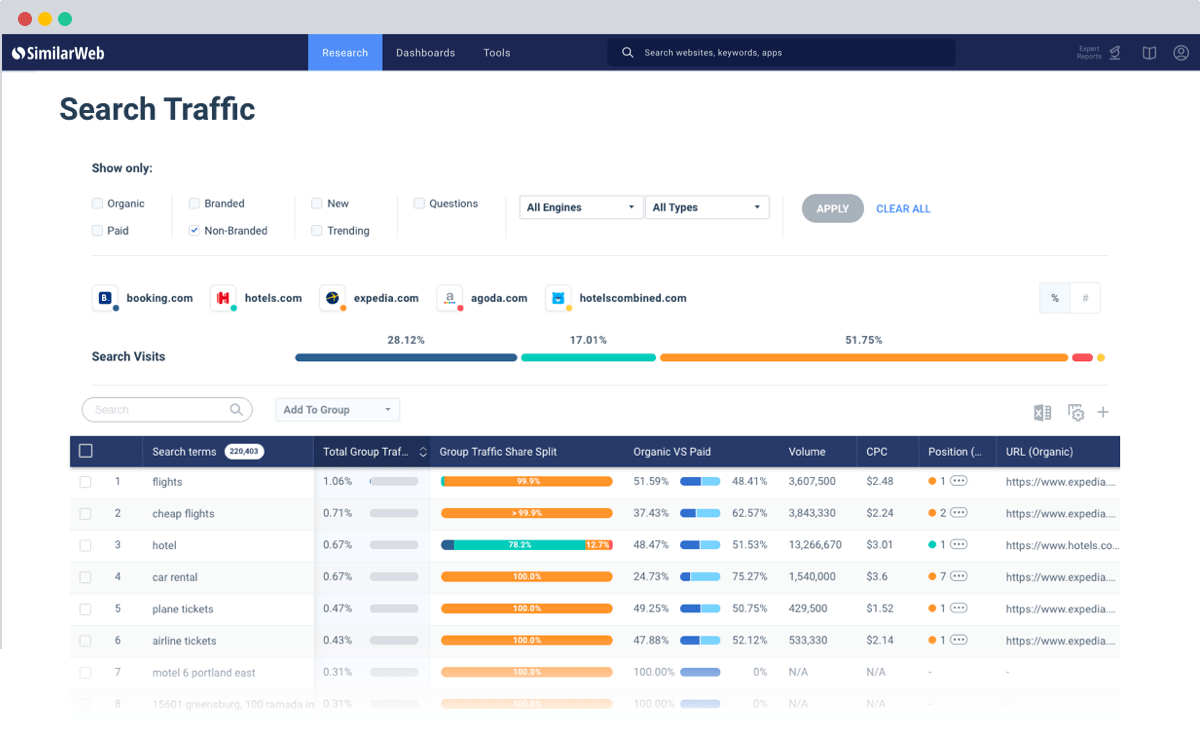Click the expedia.com site icon
Viewport: 1200px width, 730px height.
[332, 298]
